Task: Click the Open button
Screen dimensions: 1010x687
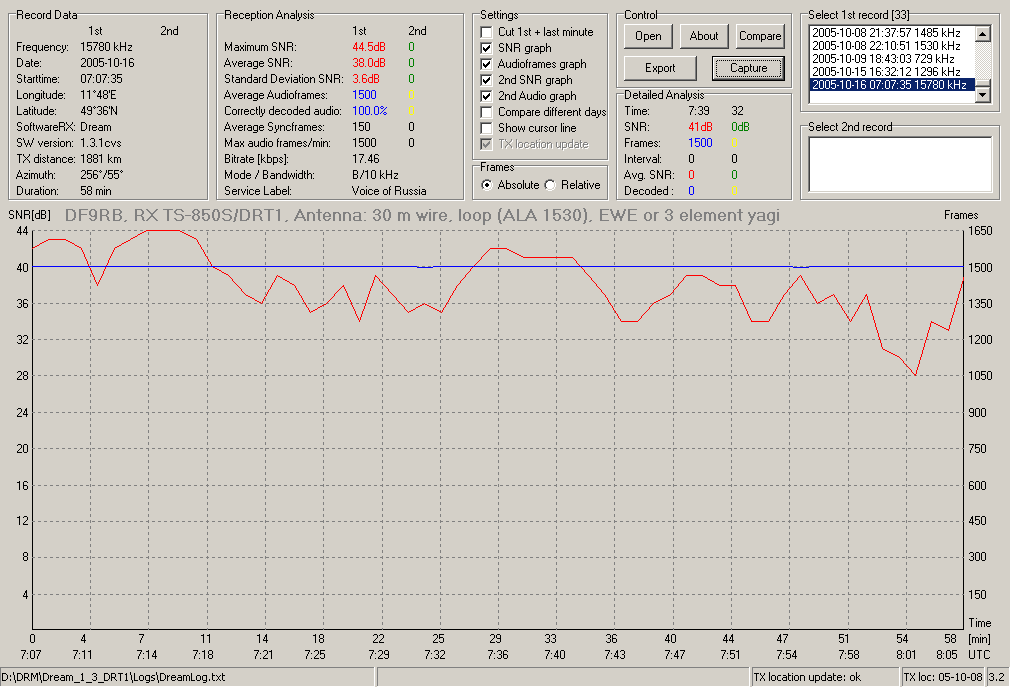Action: pyautogui.click(x=648, y=36)
